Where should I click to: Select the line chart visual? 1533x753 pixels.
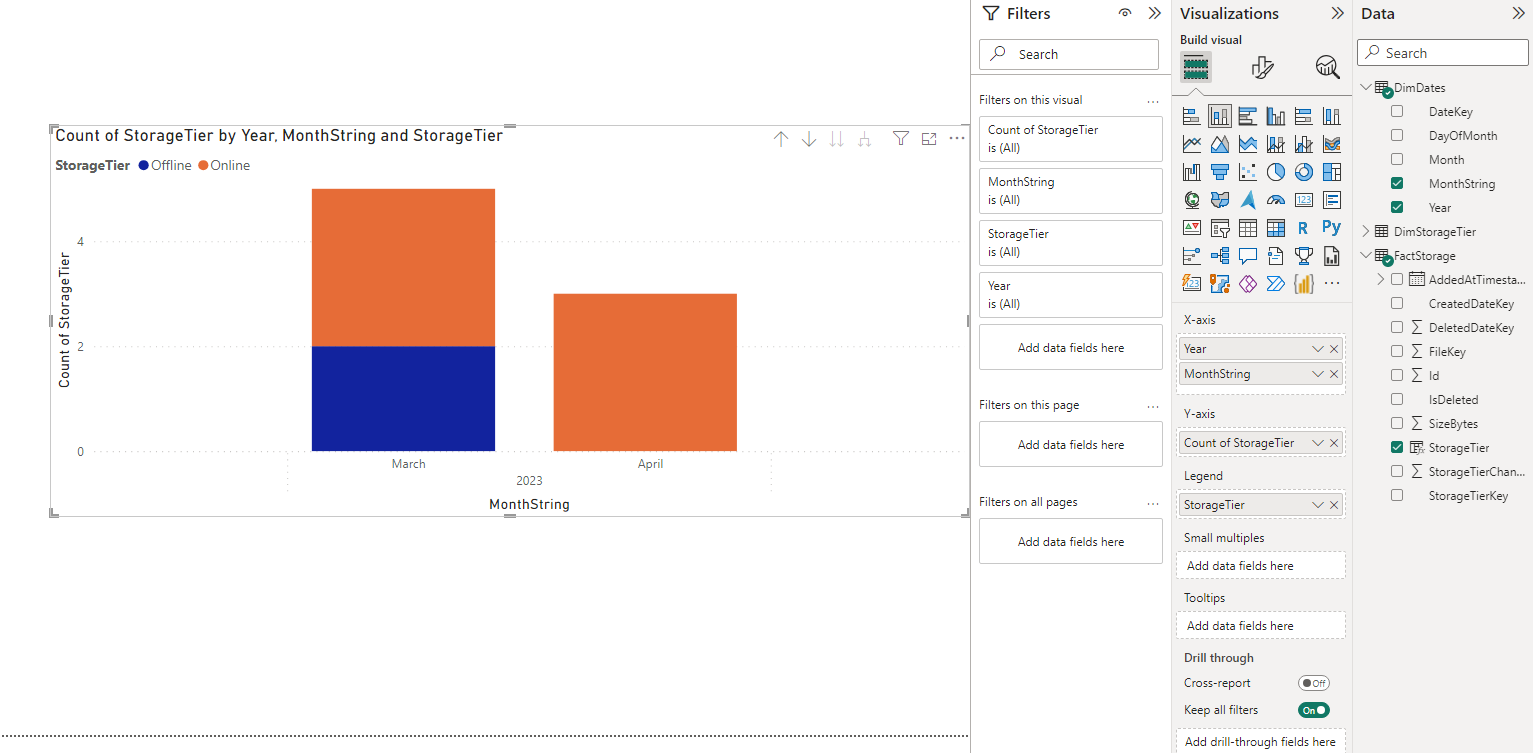(x=1191, y=144)
